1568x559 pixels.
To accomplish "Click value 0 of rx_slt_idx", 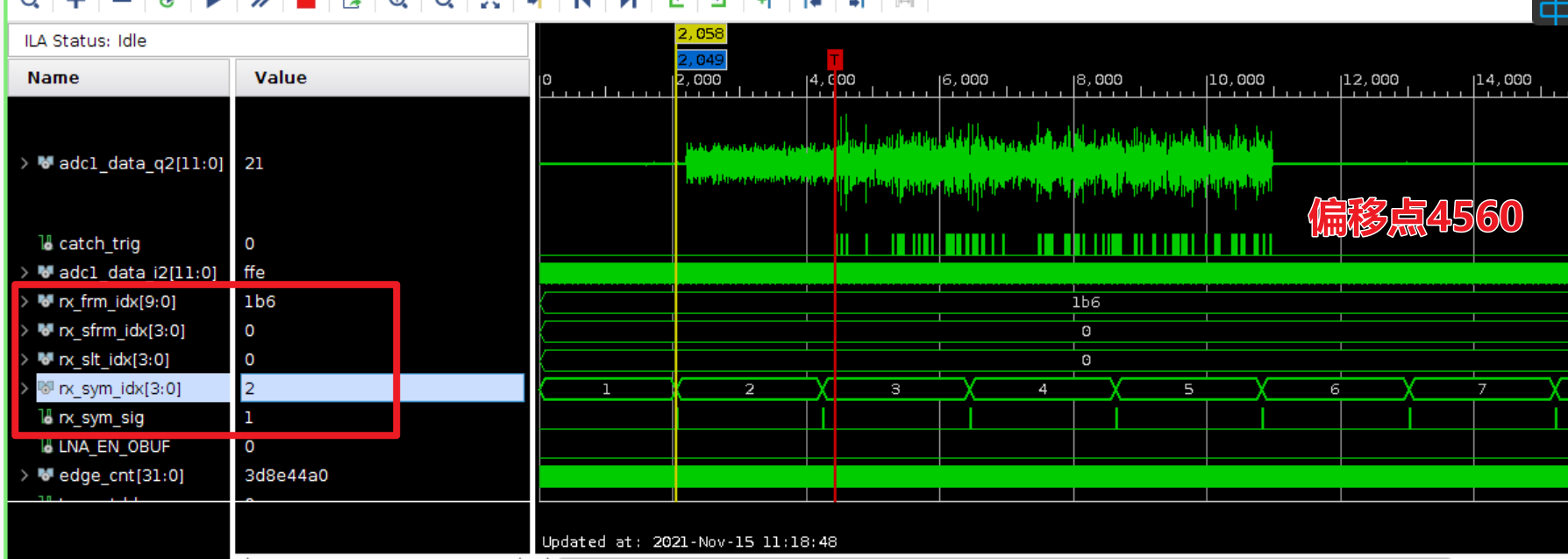I will 250,359.
